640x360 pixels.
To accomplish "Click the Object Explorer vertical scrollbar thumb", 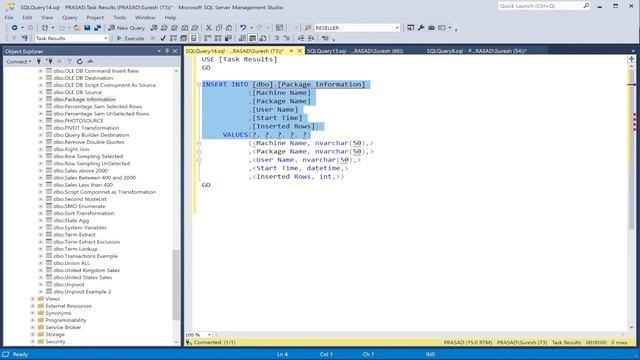I will pos(176,284).
